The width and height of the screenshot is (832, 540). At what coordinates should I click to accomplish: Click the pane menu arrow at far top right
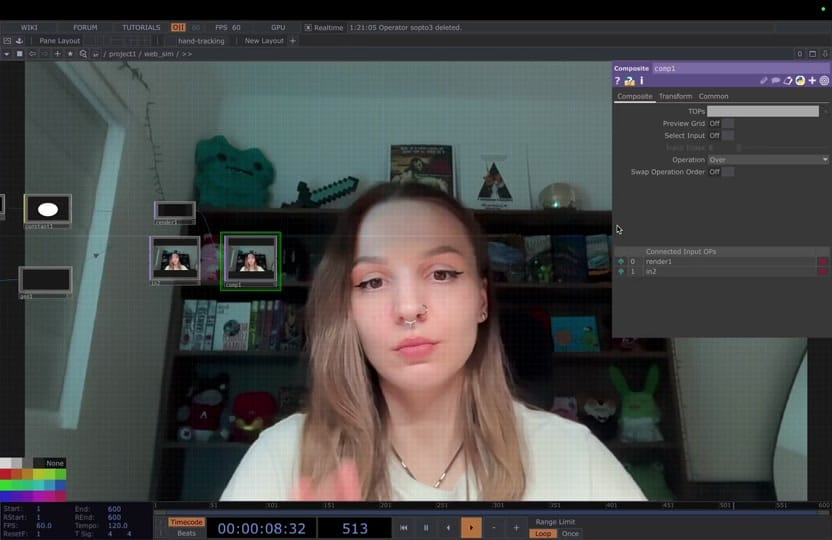[825, 54]
